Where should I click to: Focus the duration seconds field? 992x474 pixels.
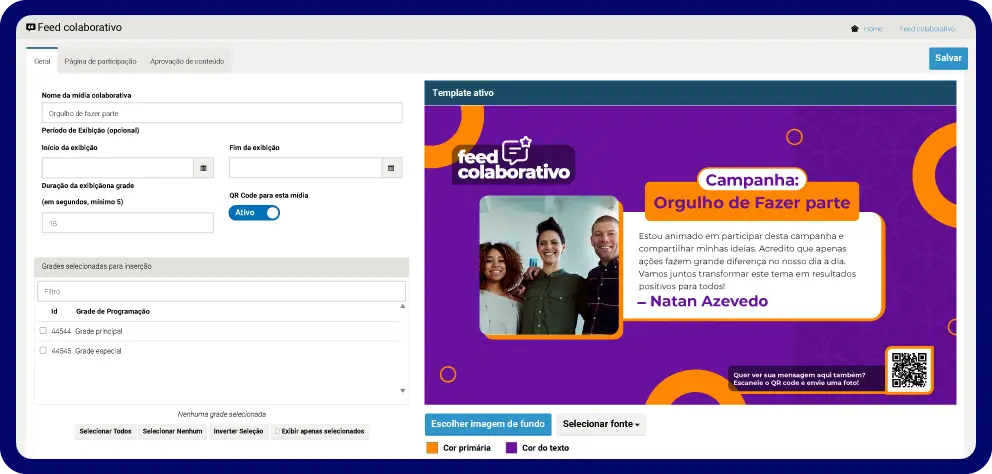coord(128,223)
